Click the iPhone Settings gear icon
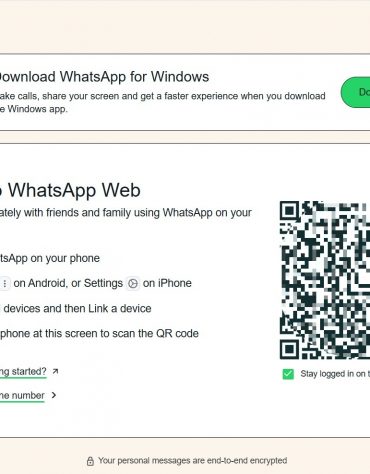Viewport: 370px width, 474px height. pos(133,283)
